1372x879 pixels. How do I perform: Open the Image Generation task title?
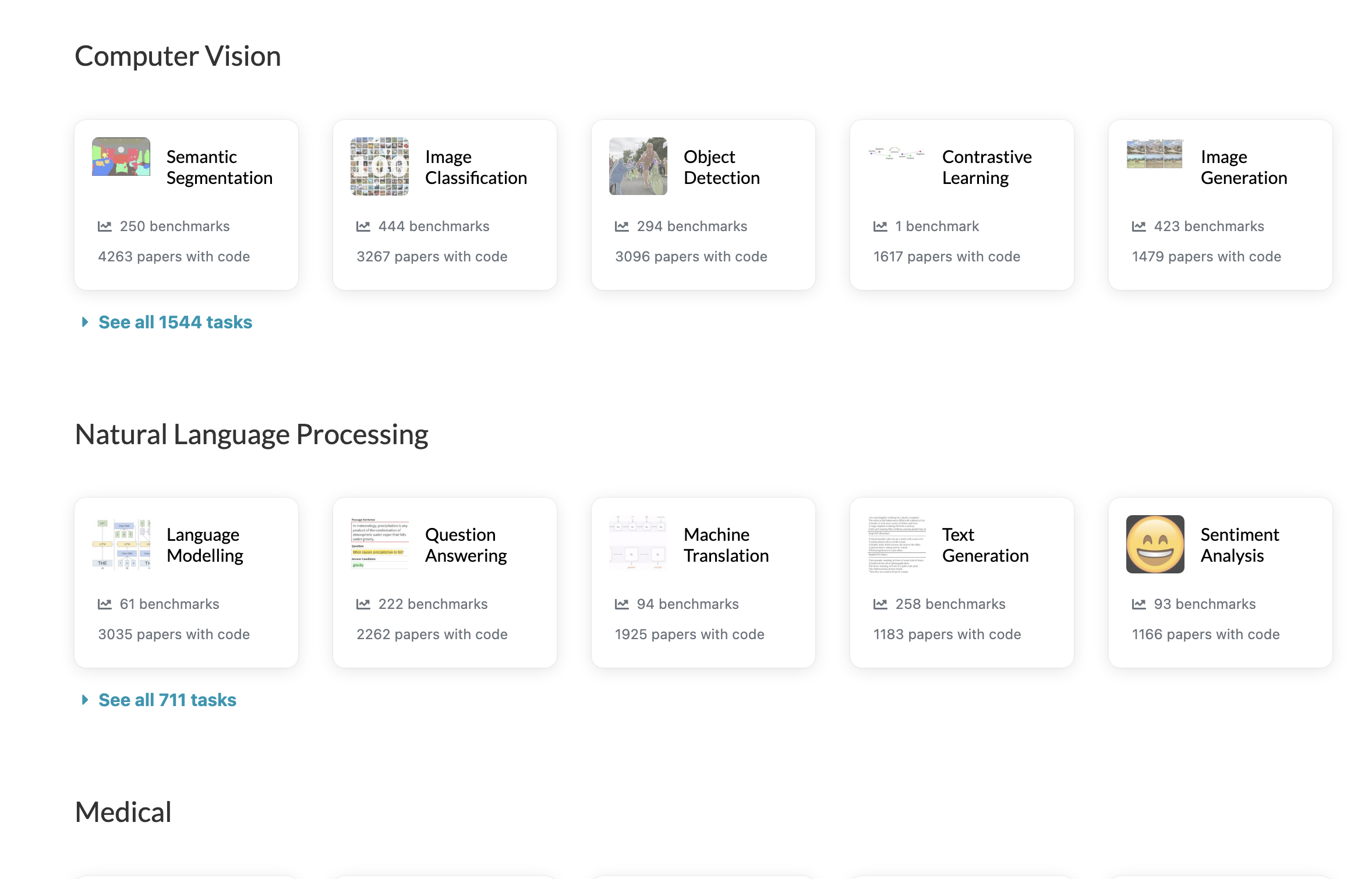pyautogui.click(x=1243, y=167)
